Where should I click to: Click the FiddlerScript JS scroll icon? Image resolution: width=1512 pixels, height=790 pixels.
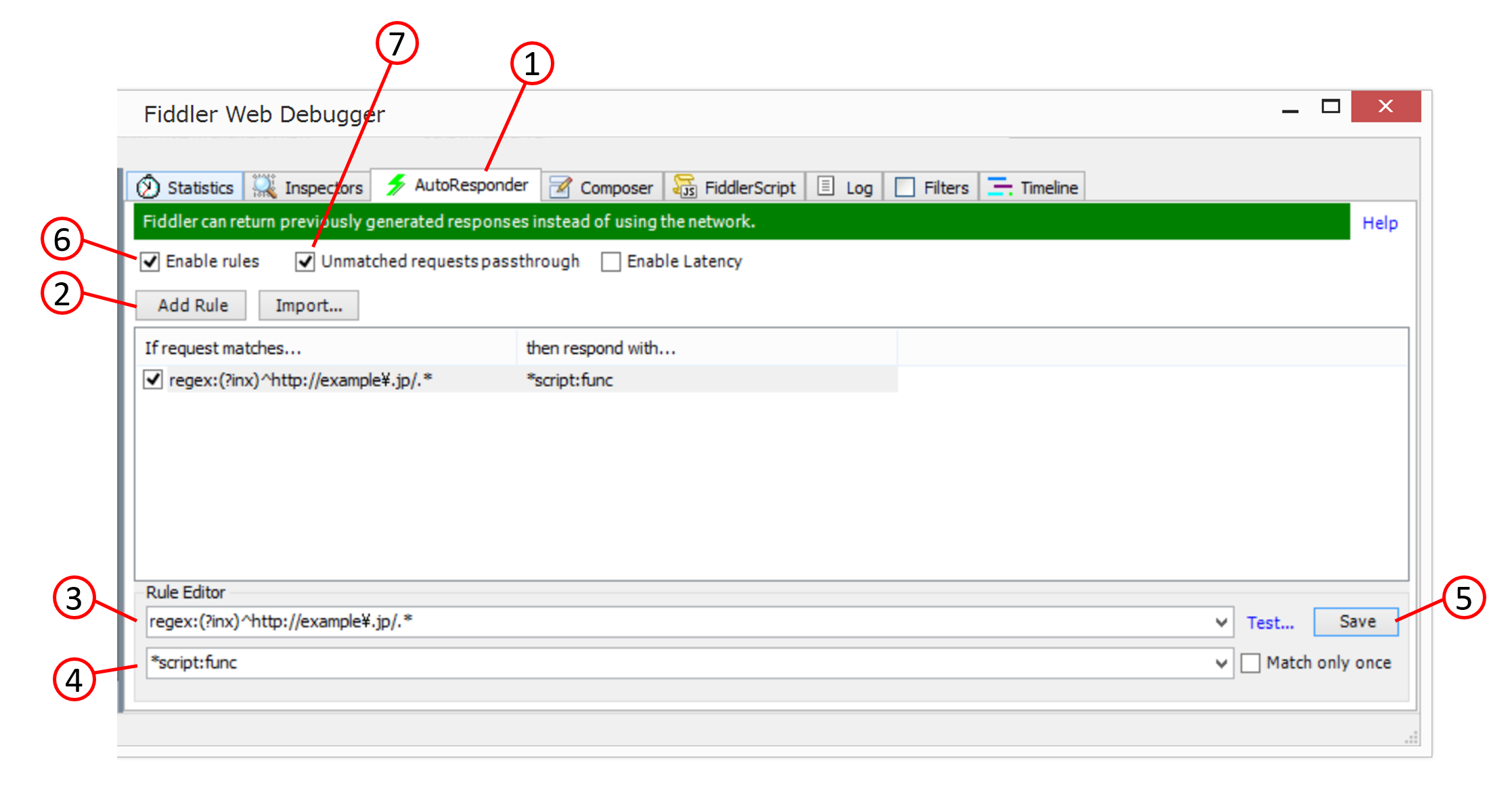tap(684, 186)
